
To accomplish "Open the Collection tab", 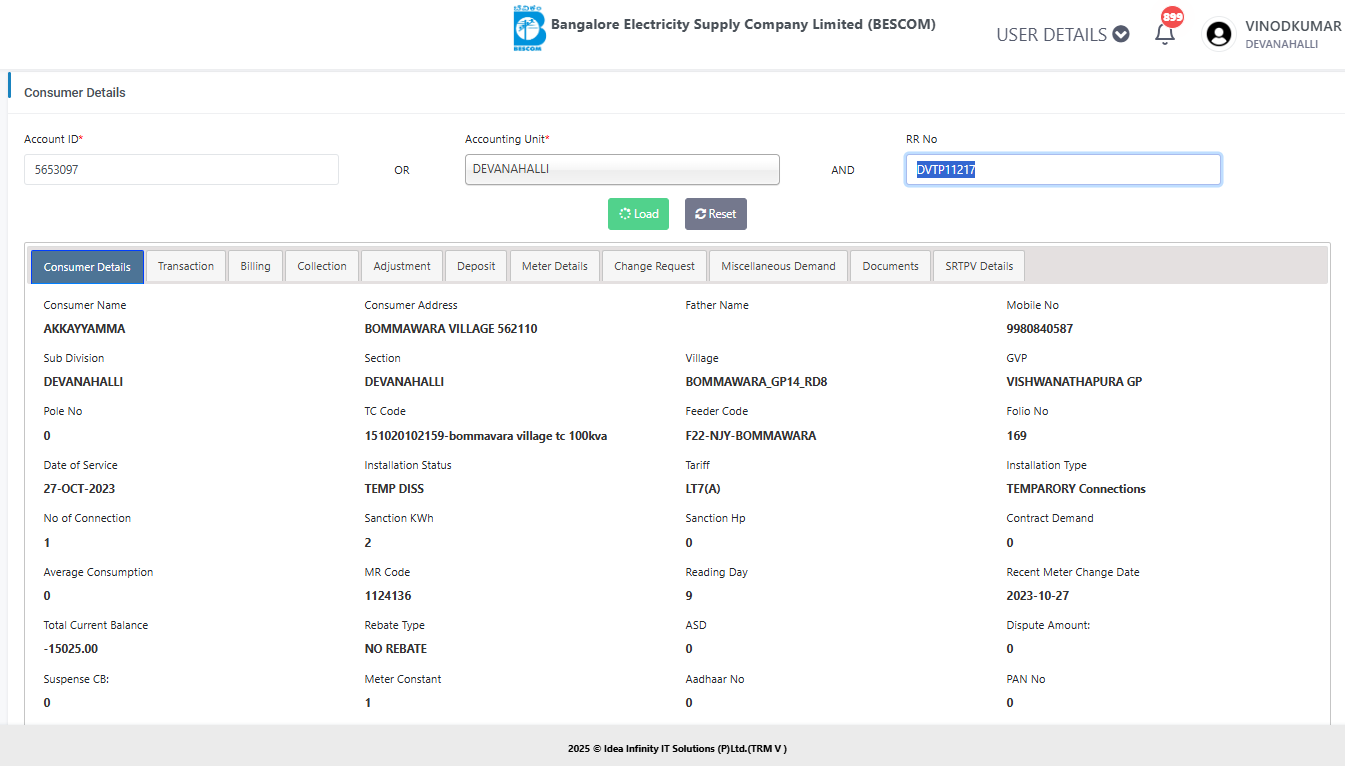I will (x=322, y=266).
